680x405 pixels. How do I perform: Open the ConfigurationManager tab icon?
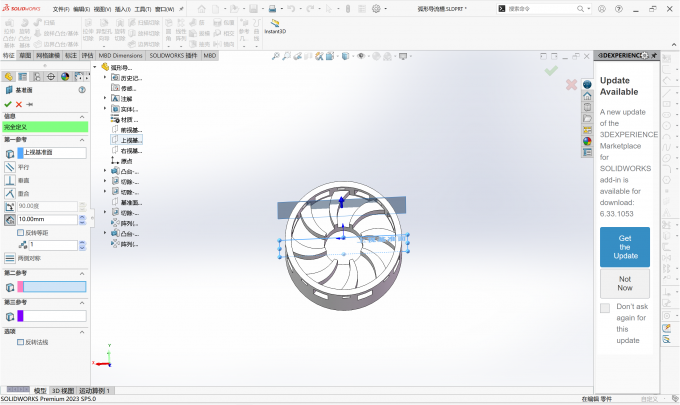point(37,77)
